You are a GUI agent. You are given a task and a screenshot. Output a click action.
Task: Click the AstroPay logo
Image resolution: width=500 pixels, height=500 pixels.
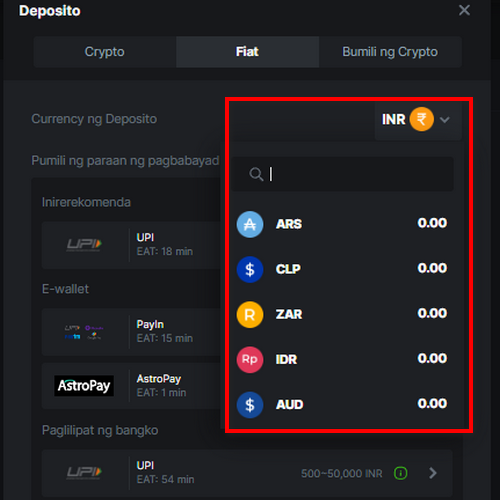coord(84,386)
